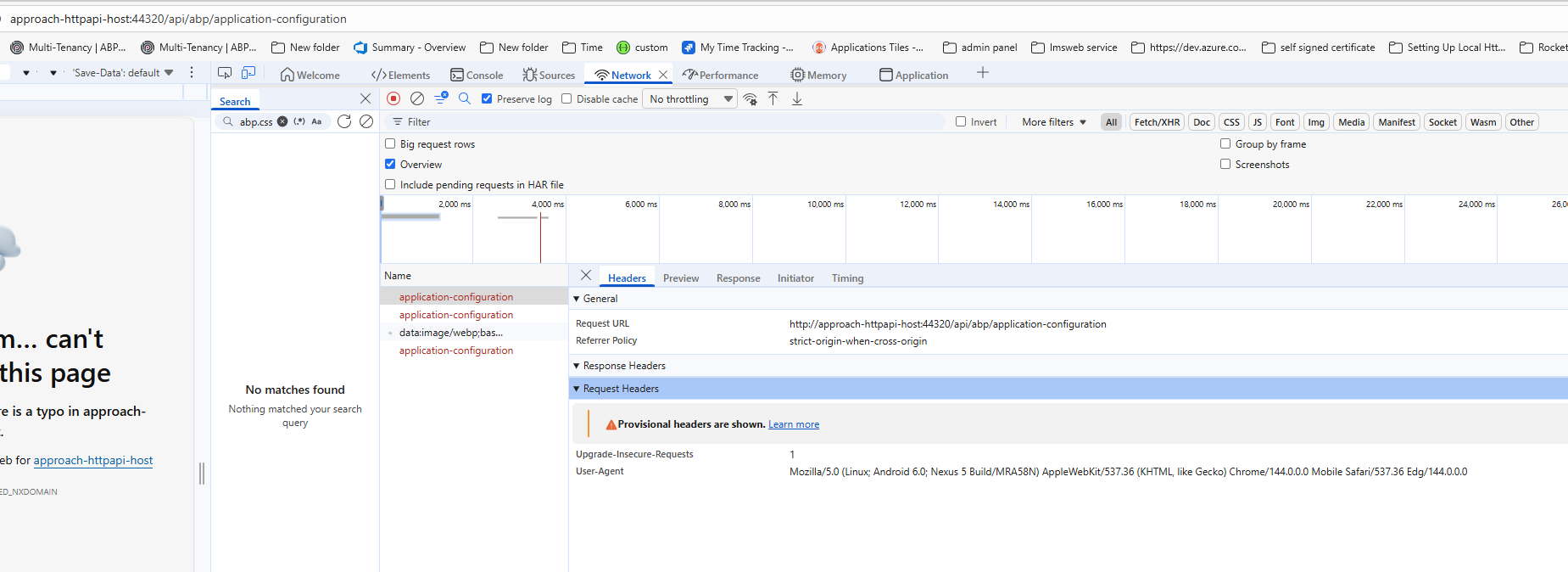Toggle device emulation icon
Screen dimensions: 1568x572
[248, 74]
